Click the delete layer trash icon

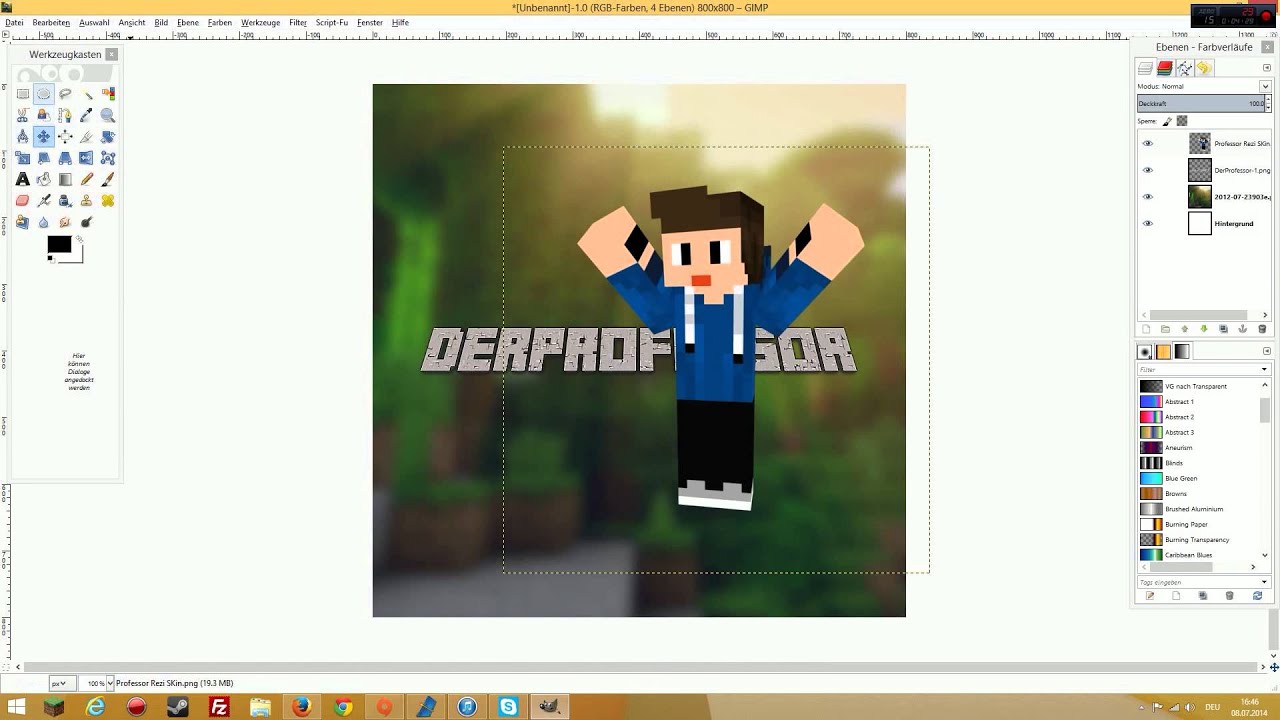tap(1262, 329)
